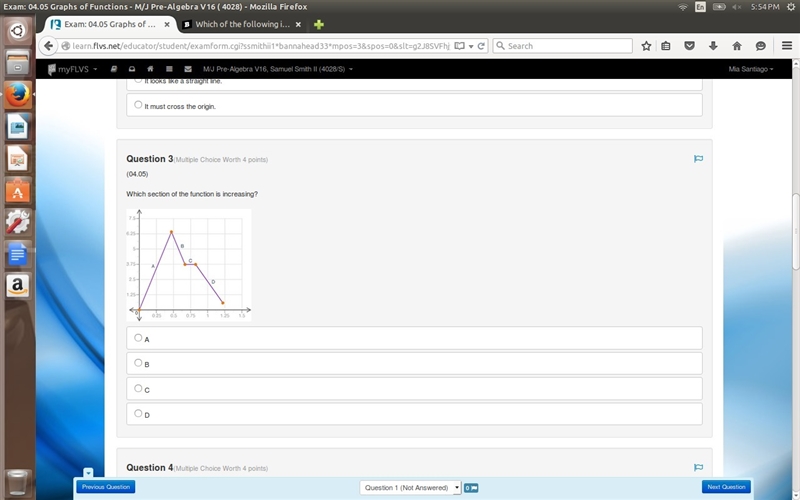The image size is (800, 500).
Task: Collapse the bottom navigation bar toggle
Action: [x=88, y=473]
